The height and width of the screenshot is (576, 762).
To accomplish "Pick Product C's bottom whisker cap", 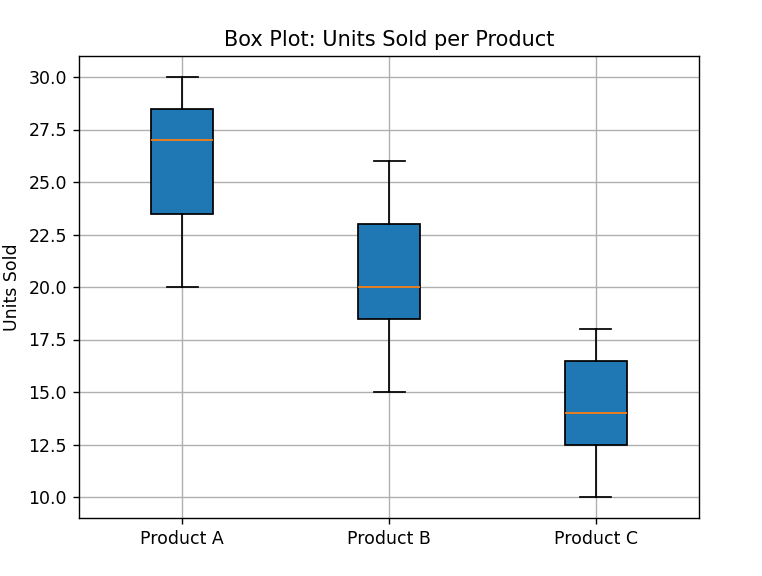I will tap(596, 497).
